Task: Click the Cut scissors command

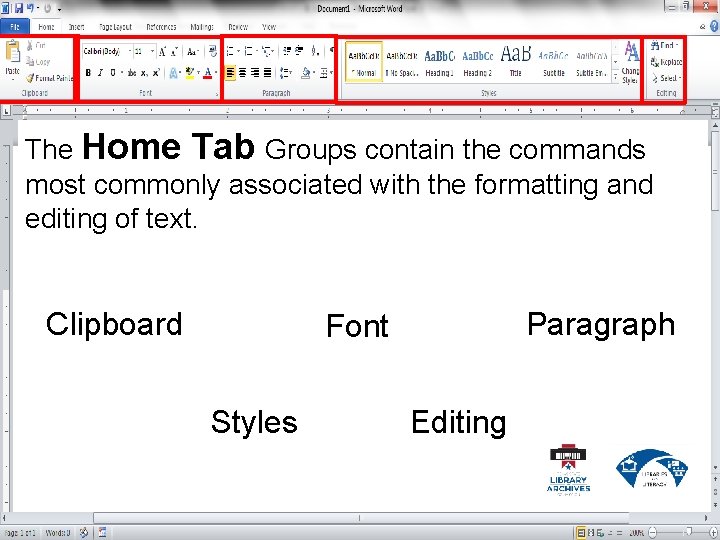Action: click(x=36, y=45)
